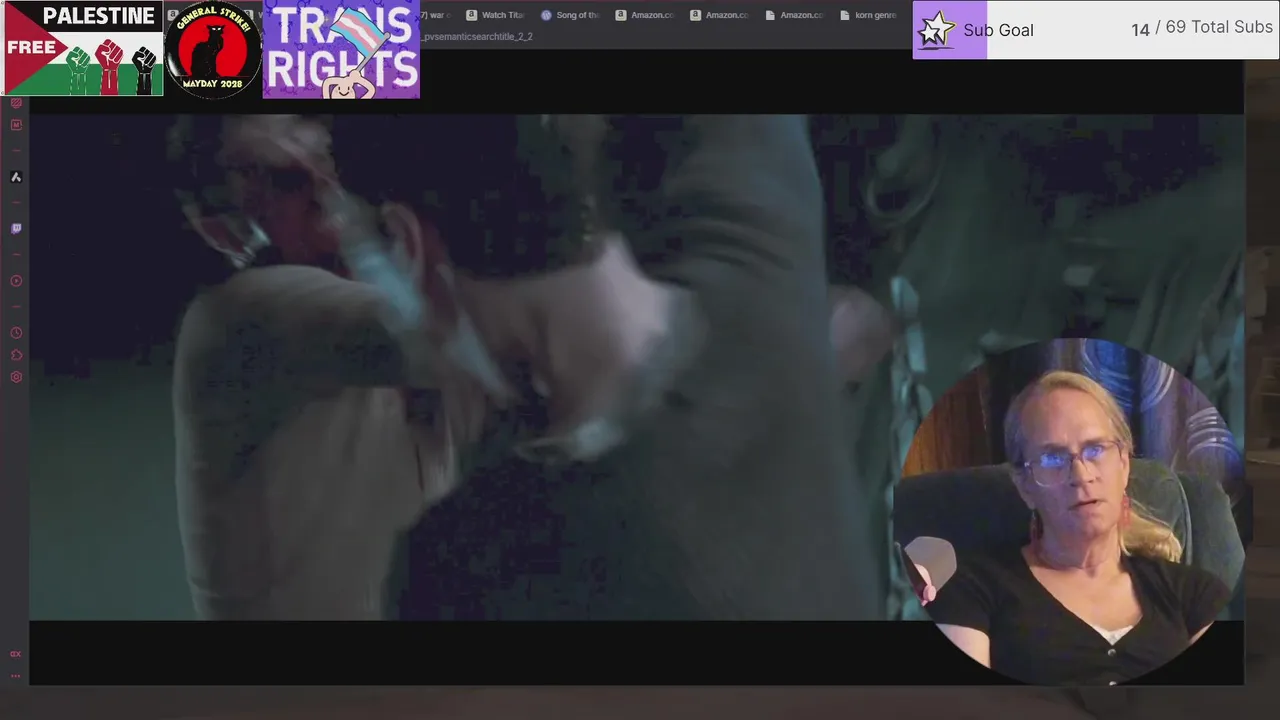Open the three-dots sidebar menu
Image resolution: width=1280 pixels, height=720 pixels.
pyautogui.click(x=16, y=676)
